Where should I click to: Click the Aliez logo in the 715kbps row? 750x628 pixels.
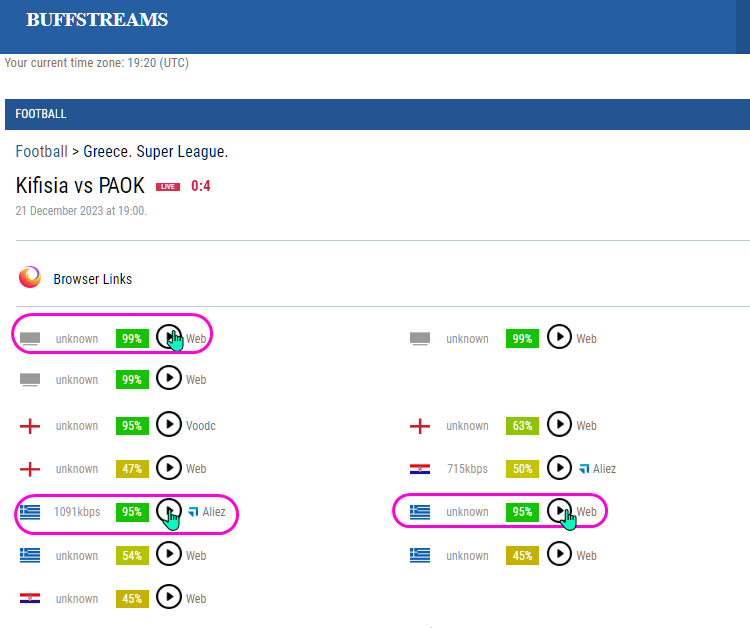point(584,469)
